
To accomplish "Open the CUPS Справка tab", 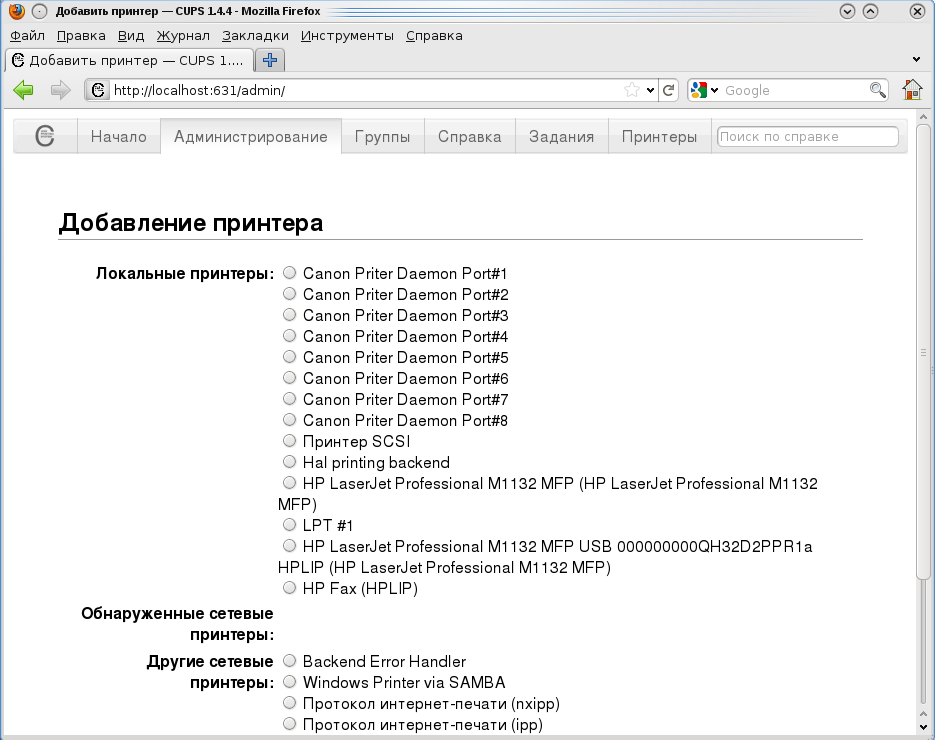I will tap(469, 136).
